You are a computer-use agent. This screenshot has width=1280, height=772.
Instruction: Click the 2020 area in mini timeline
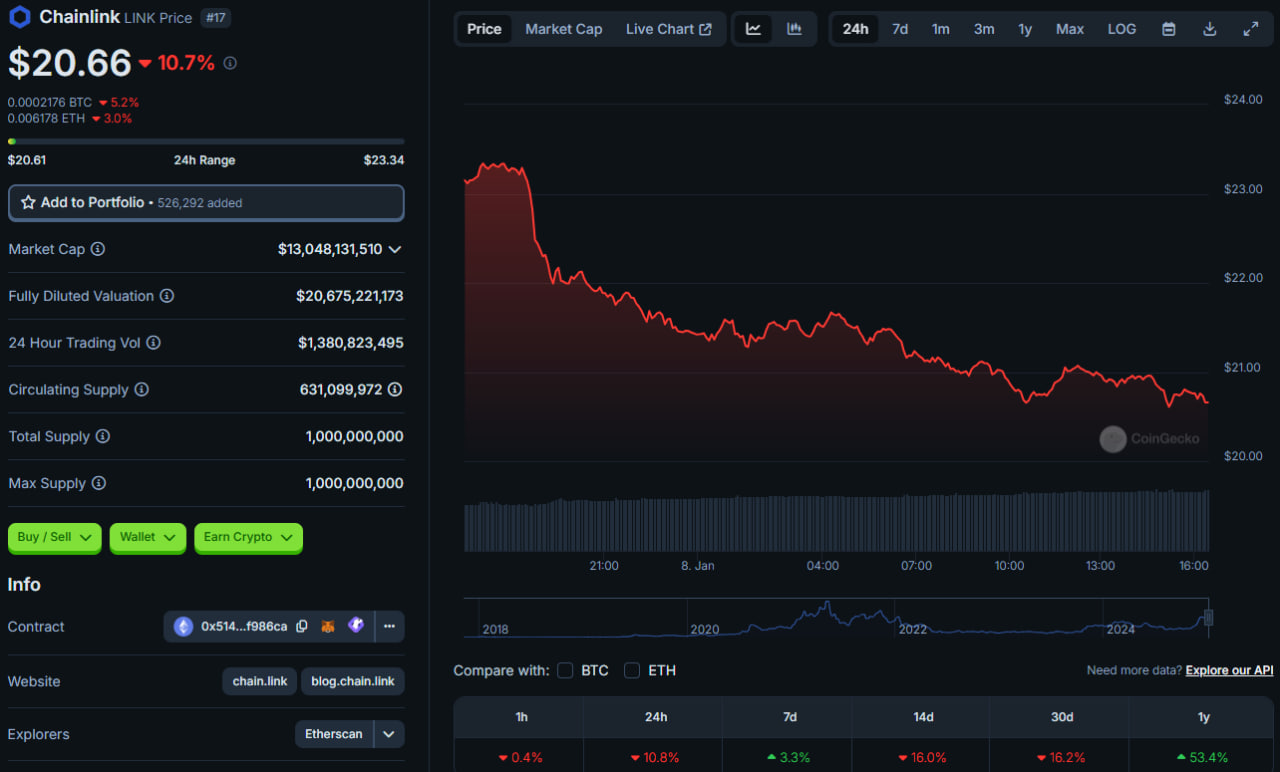pos(704,629)
